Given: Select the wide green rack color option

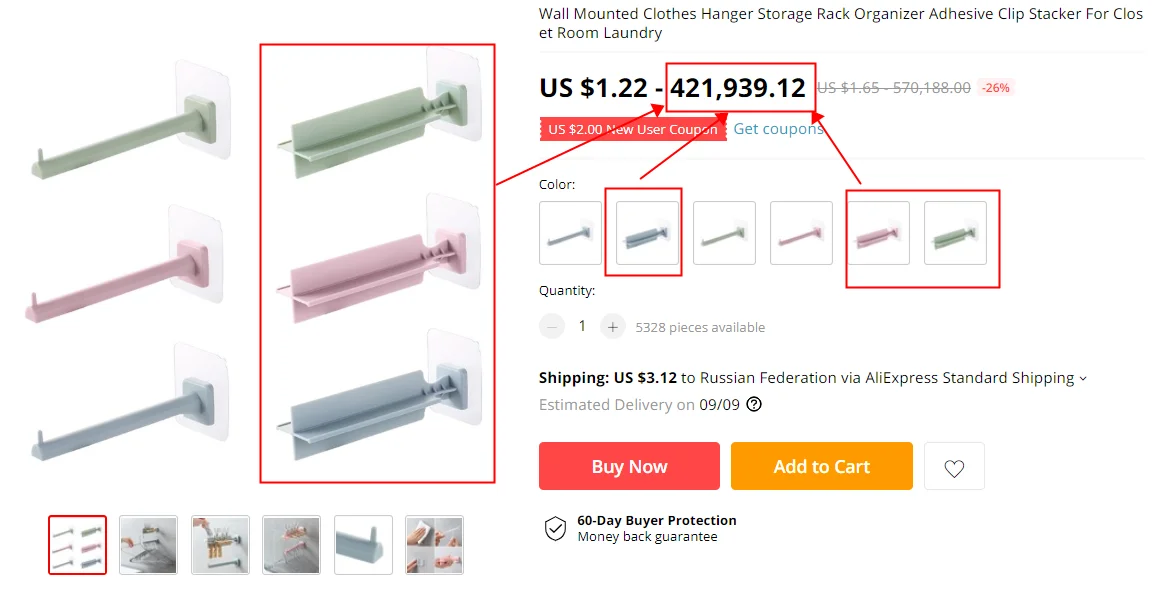Looking at the screenshot, I should 955,233.
